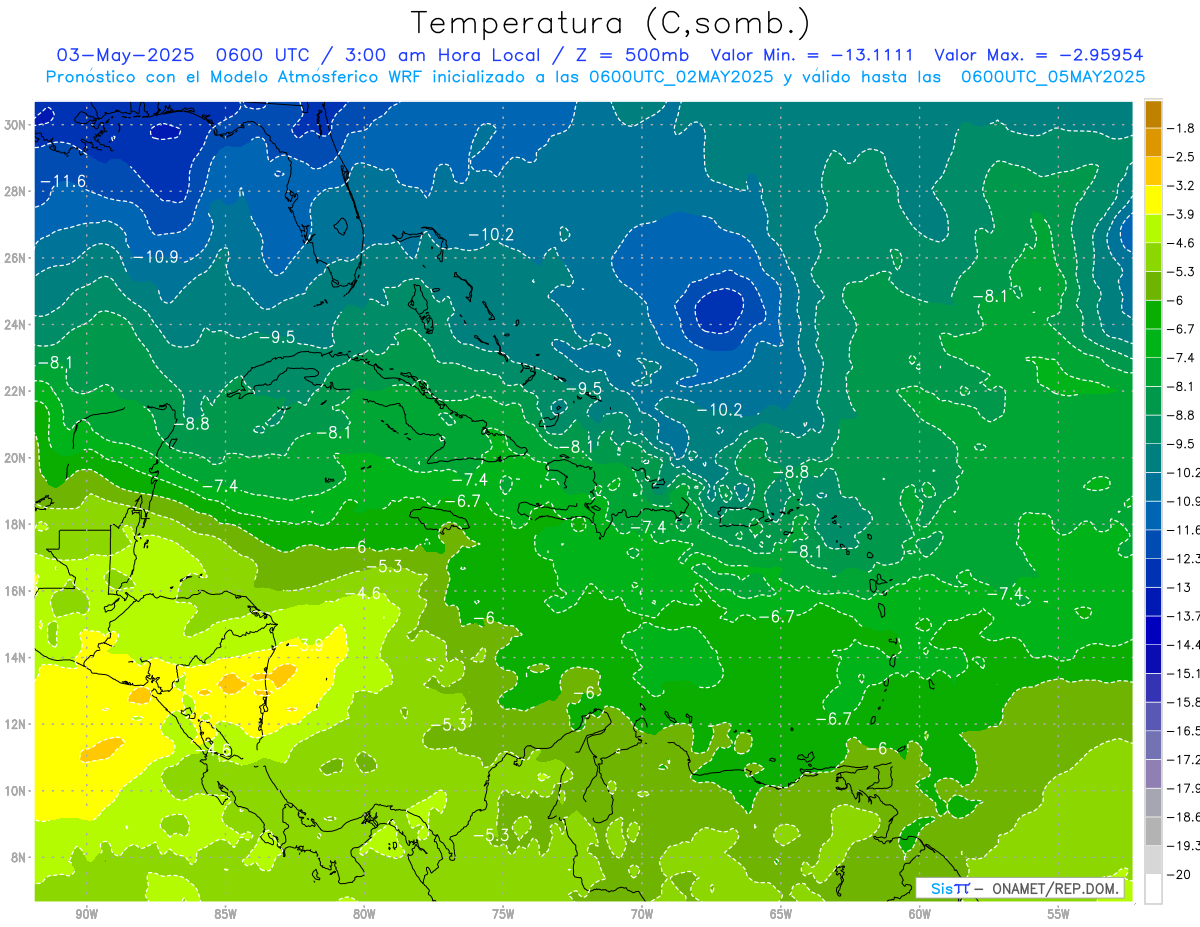Click the '8N' latitude axis label

[x=19, y=857]
